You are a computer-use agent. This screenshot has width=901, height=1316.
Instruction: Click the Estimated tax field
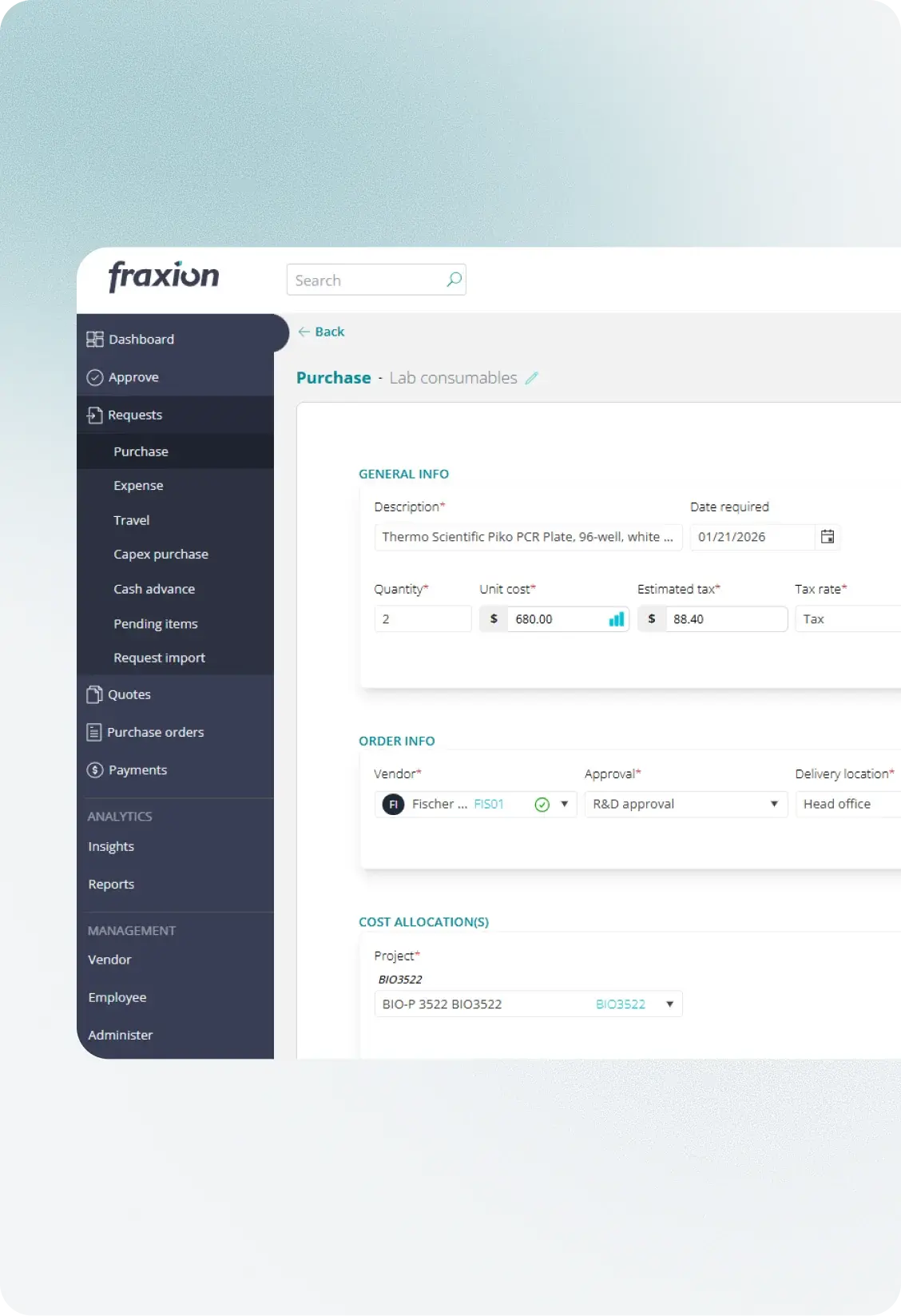[726, 619]
